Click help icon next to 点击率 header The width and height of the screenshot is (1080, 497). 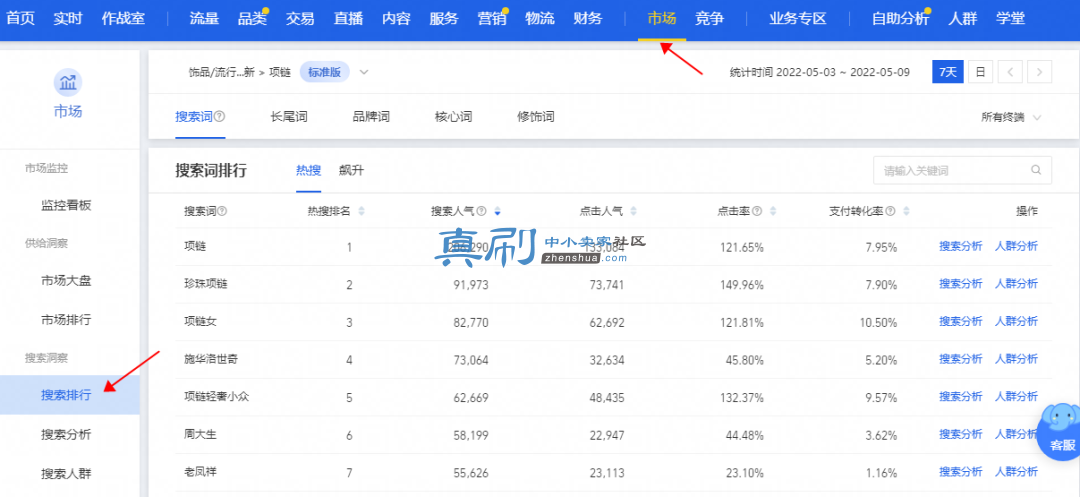(x=757, y=211)
